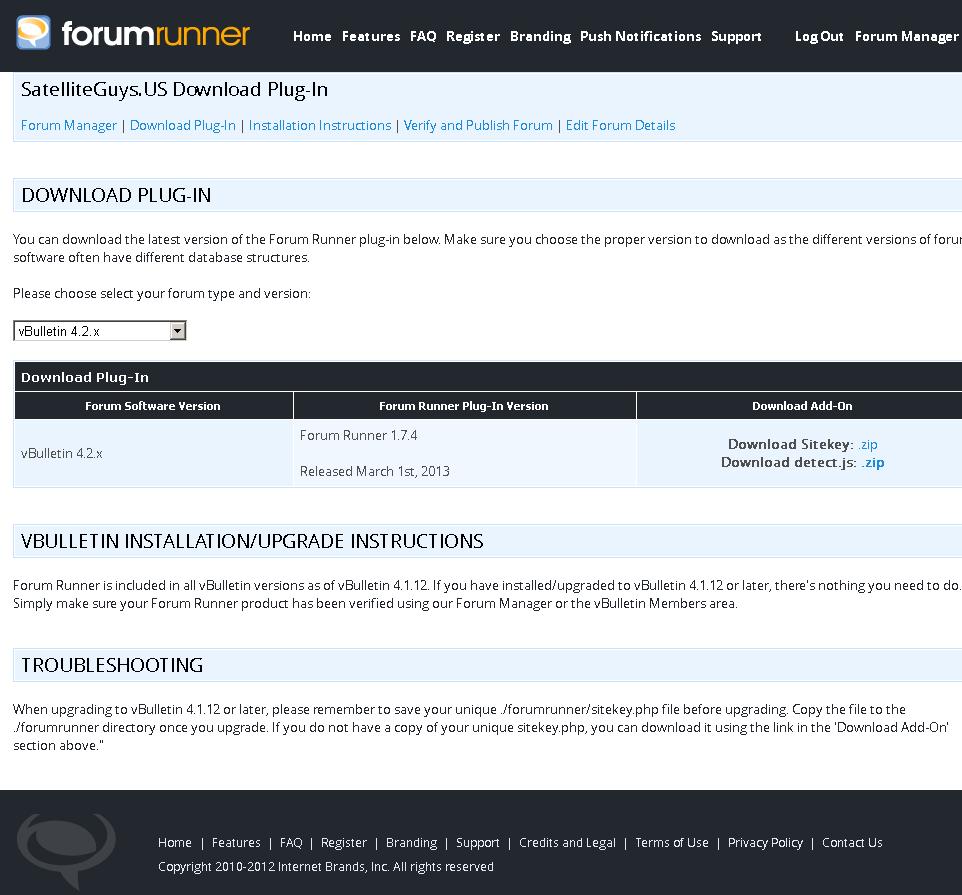This screenshot has width=962, height=895.
Task: Click the 'Forum Runner 1.7.4' version text
Action: pos(358,436)
